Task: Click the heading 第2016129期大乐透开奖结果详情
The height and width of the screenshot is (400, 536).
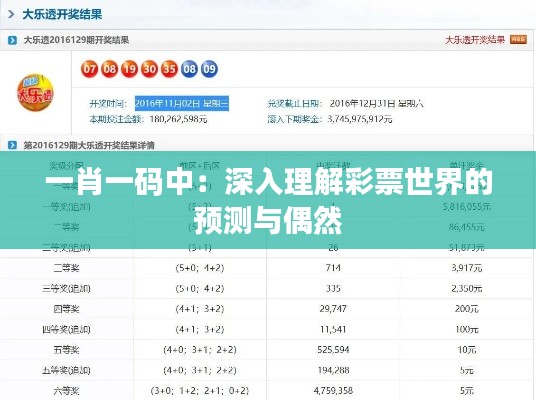Action: click(x=89, y=145)
